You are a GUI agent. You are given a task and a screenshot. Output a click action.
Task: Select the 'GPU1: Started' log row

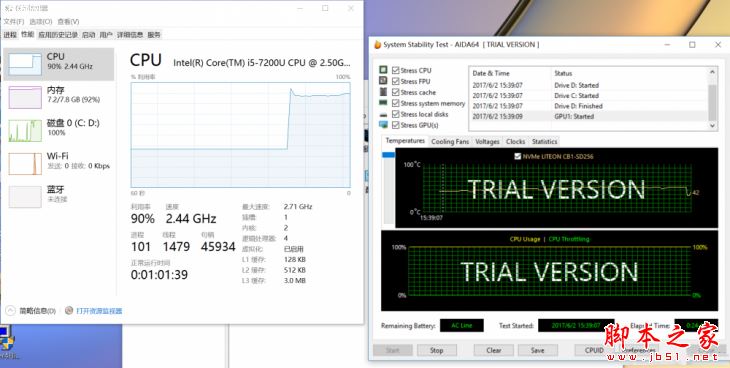588,116
